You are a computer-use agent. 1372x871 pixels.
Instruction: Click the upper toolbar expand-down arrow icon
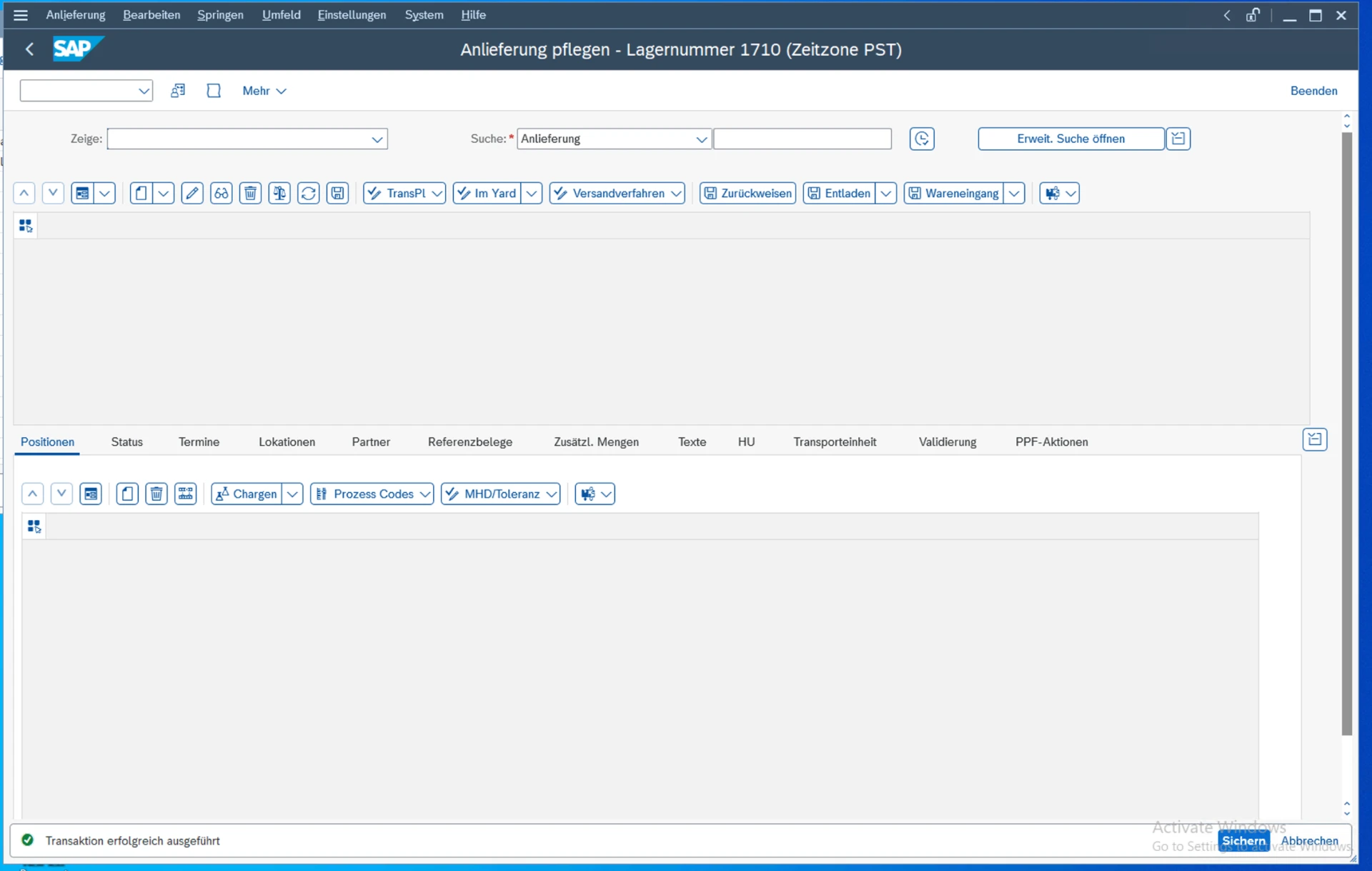click(53, 193)
